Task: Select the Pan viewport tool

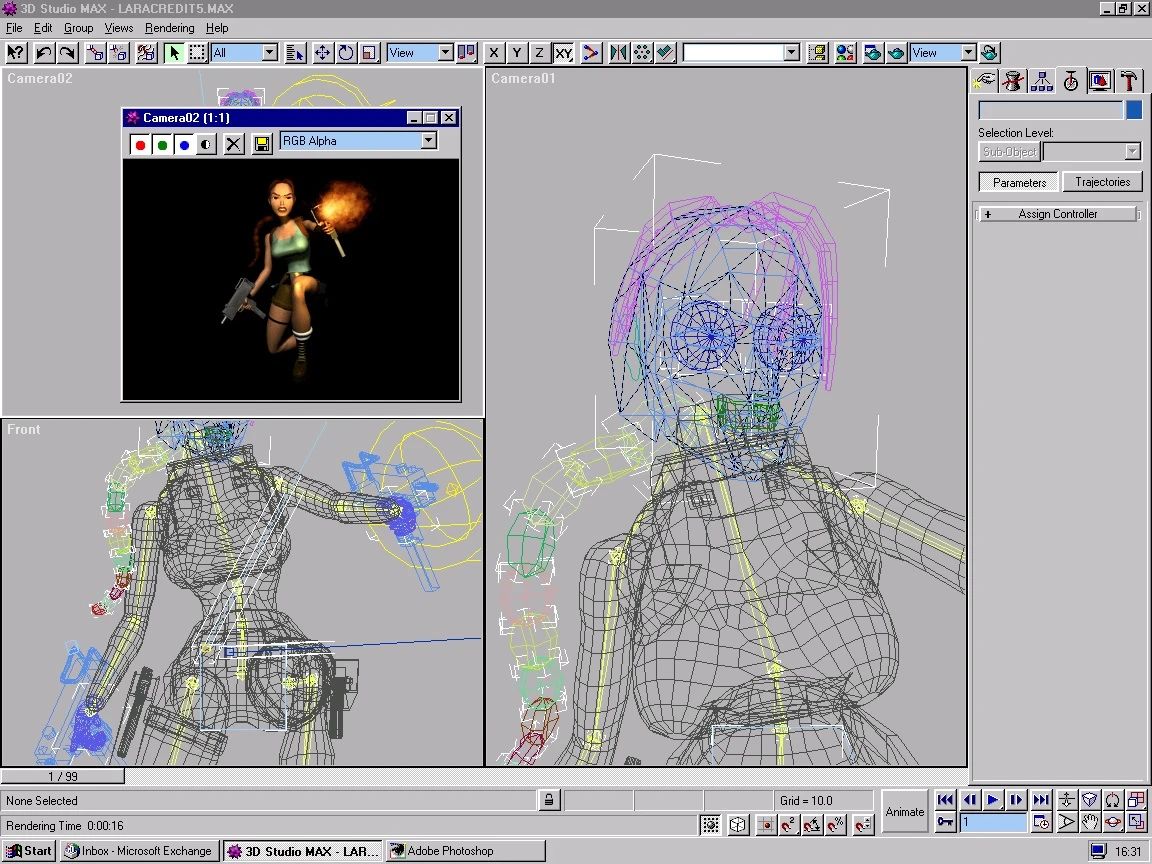Action: point(1090,822)
